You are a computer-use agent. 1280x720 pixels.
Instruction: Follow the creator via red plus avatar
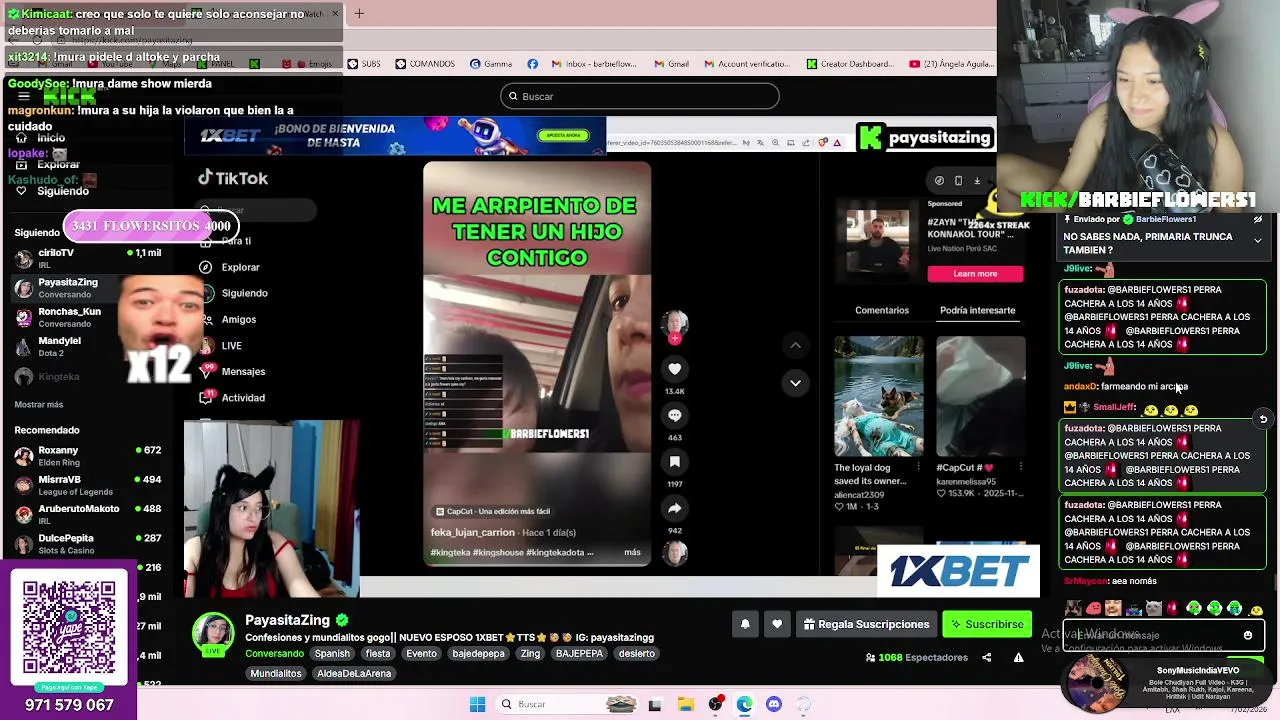(x=675, y=339)
